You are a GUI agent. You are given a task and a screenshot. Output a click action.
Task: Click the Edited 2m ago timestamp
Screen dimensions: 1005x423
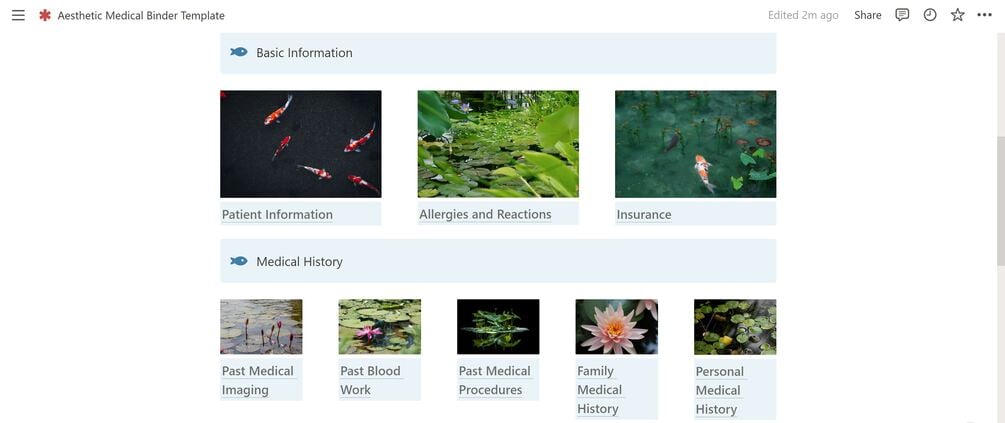(x=802, y=15)
